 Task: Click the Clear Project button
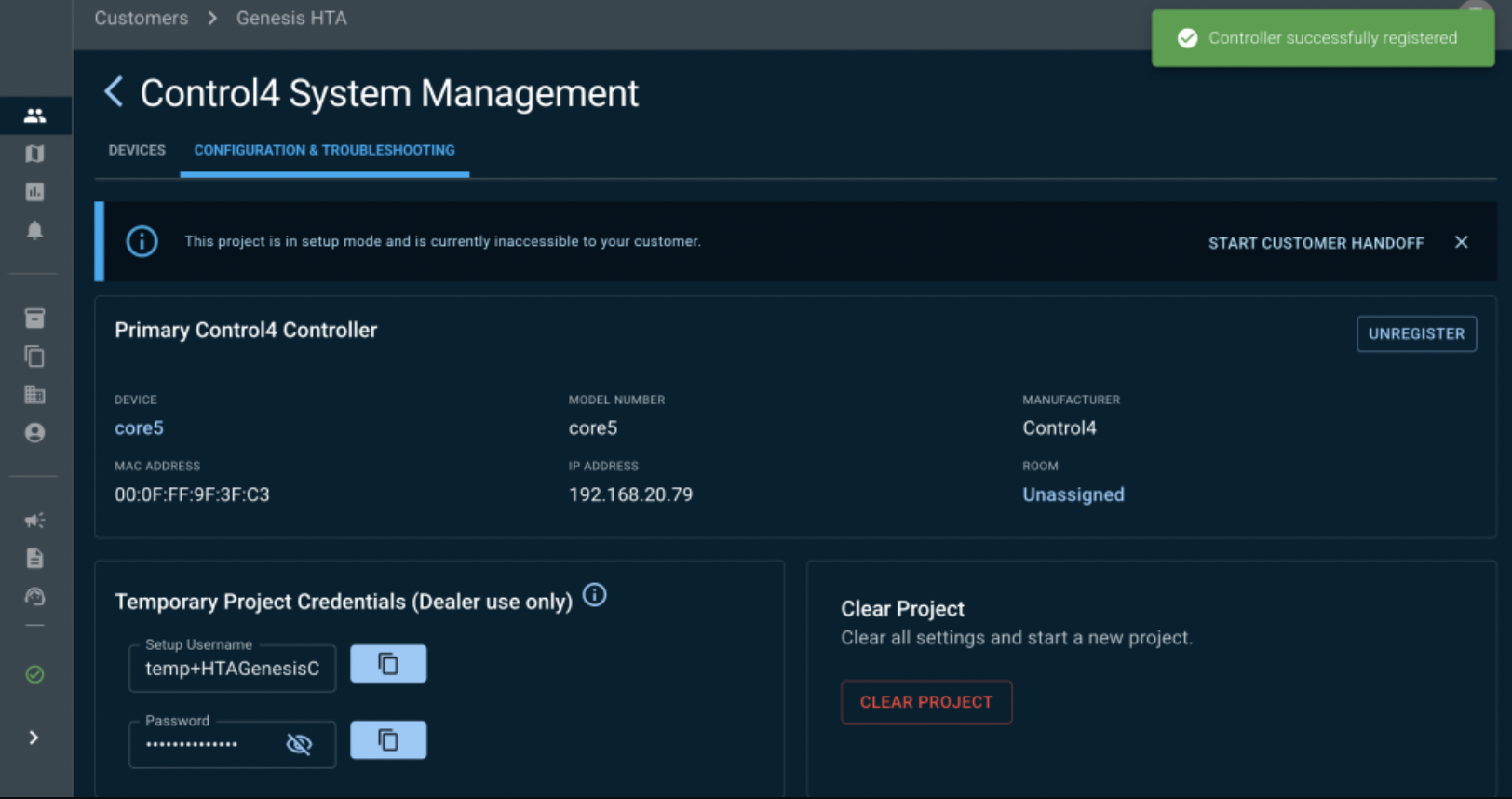pos(926,702)
